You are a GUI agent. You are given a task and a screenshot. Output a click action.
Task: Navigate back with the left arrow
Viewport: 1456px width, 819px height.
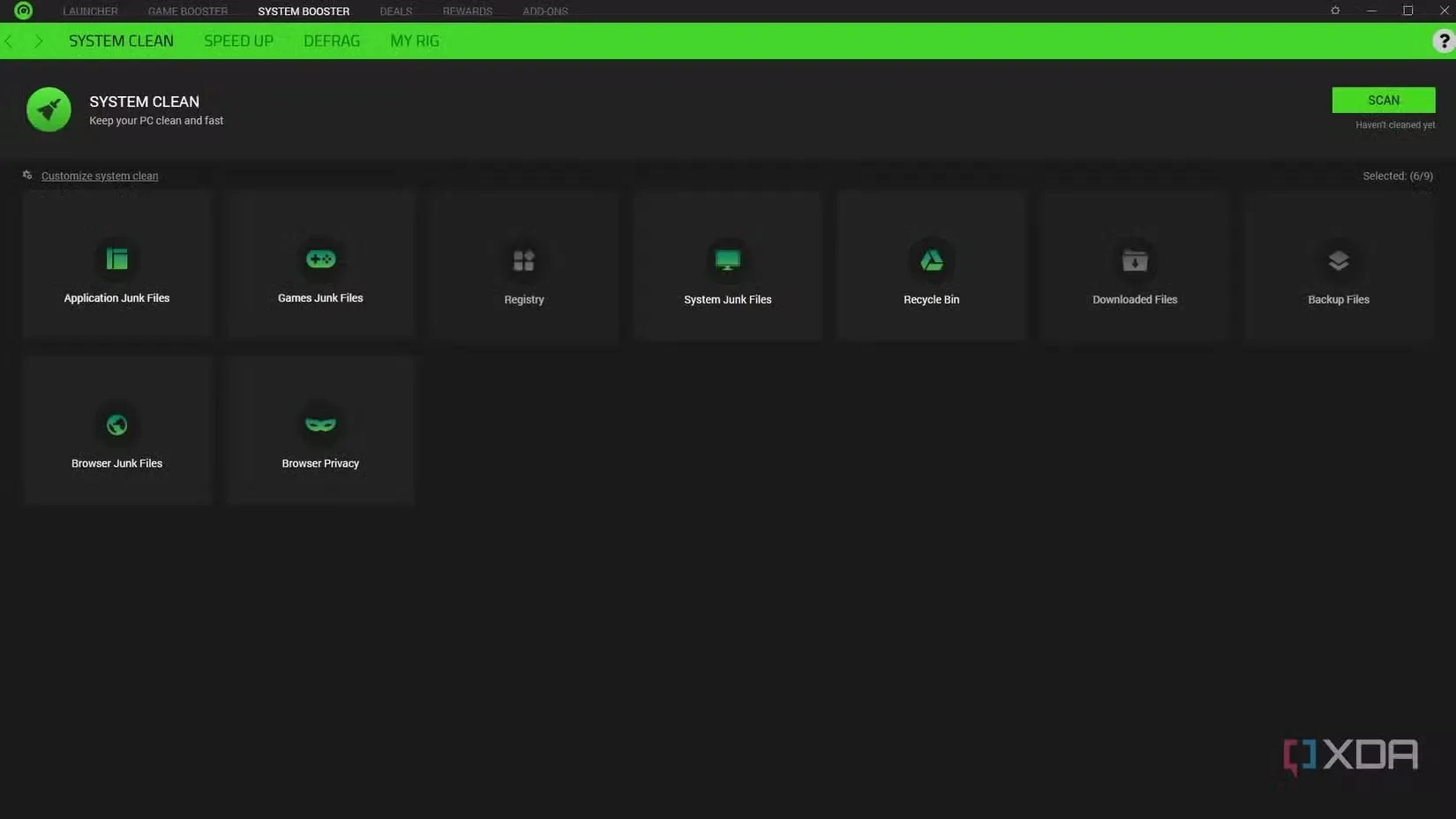[9, 41]
